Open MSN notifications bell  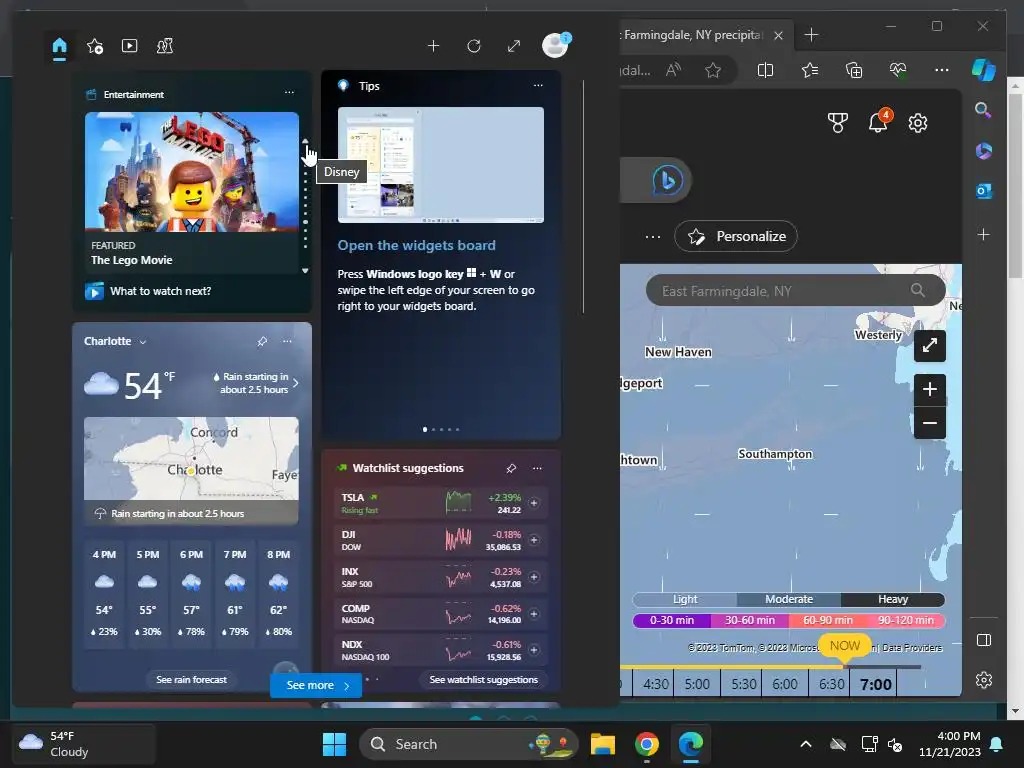(x=878, y=122)
